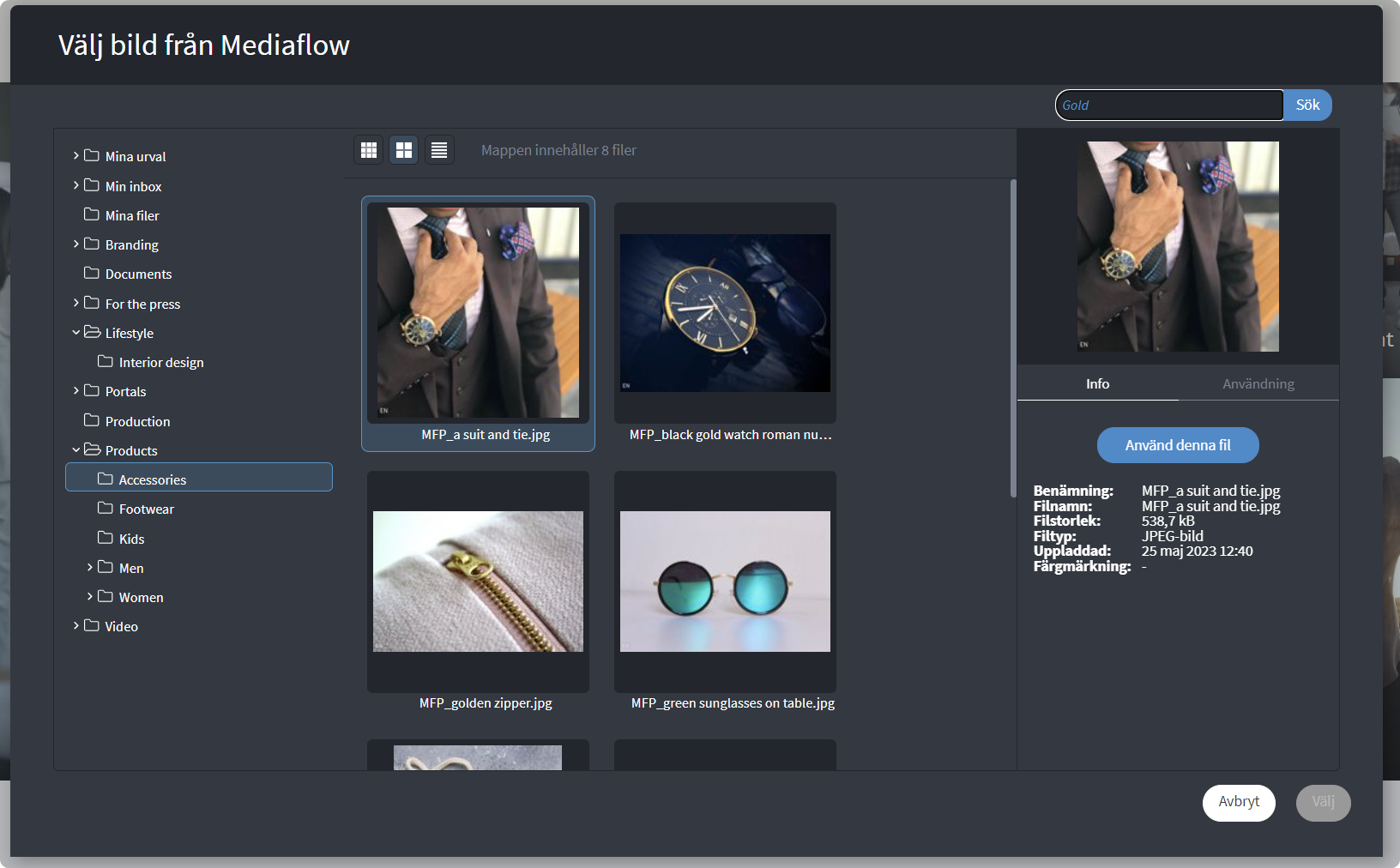Click the For the press folder icon

click(92, 303)
